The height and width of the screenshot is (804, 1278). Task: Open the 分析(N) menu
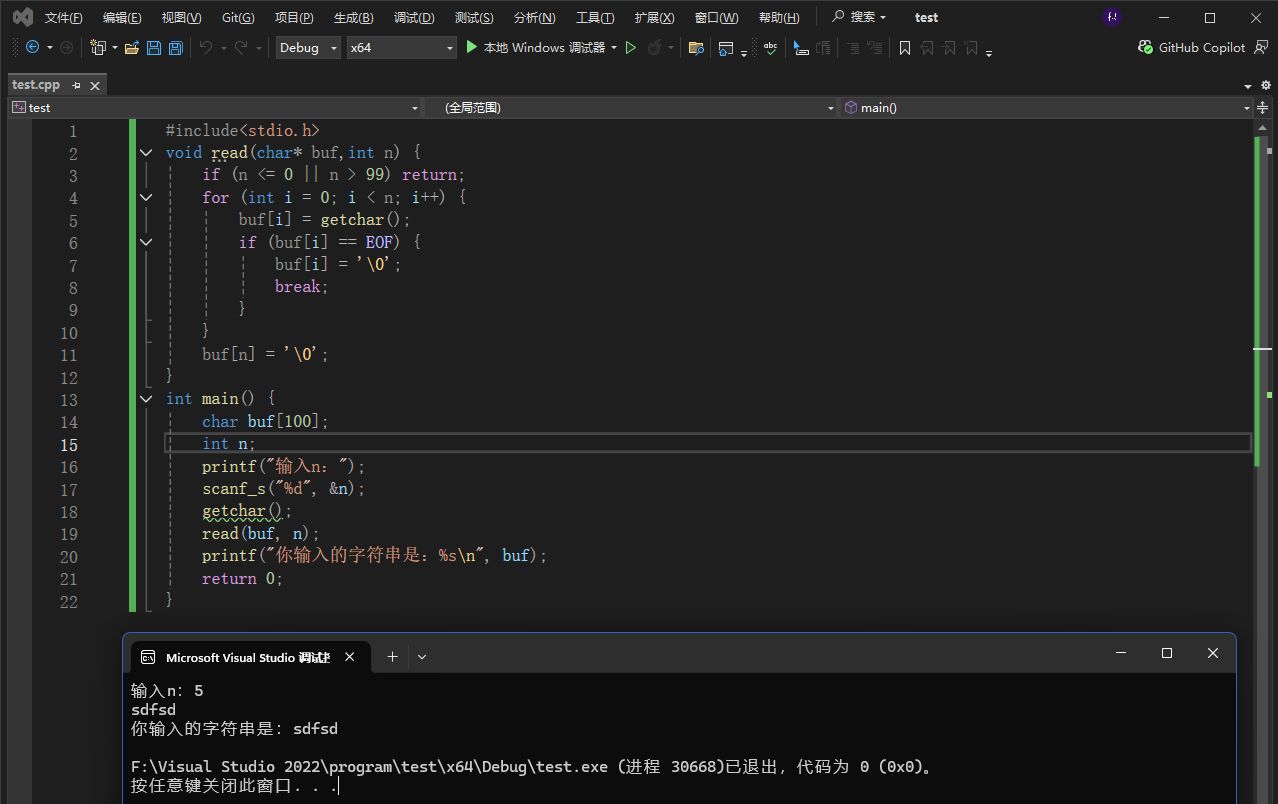point(534,18)
